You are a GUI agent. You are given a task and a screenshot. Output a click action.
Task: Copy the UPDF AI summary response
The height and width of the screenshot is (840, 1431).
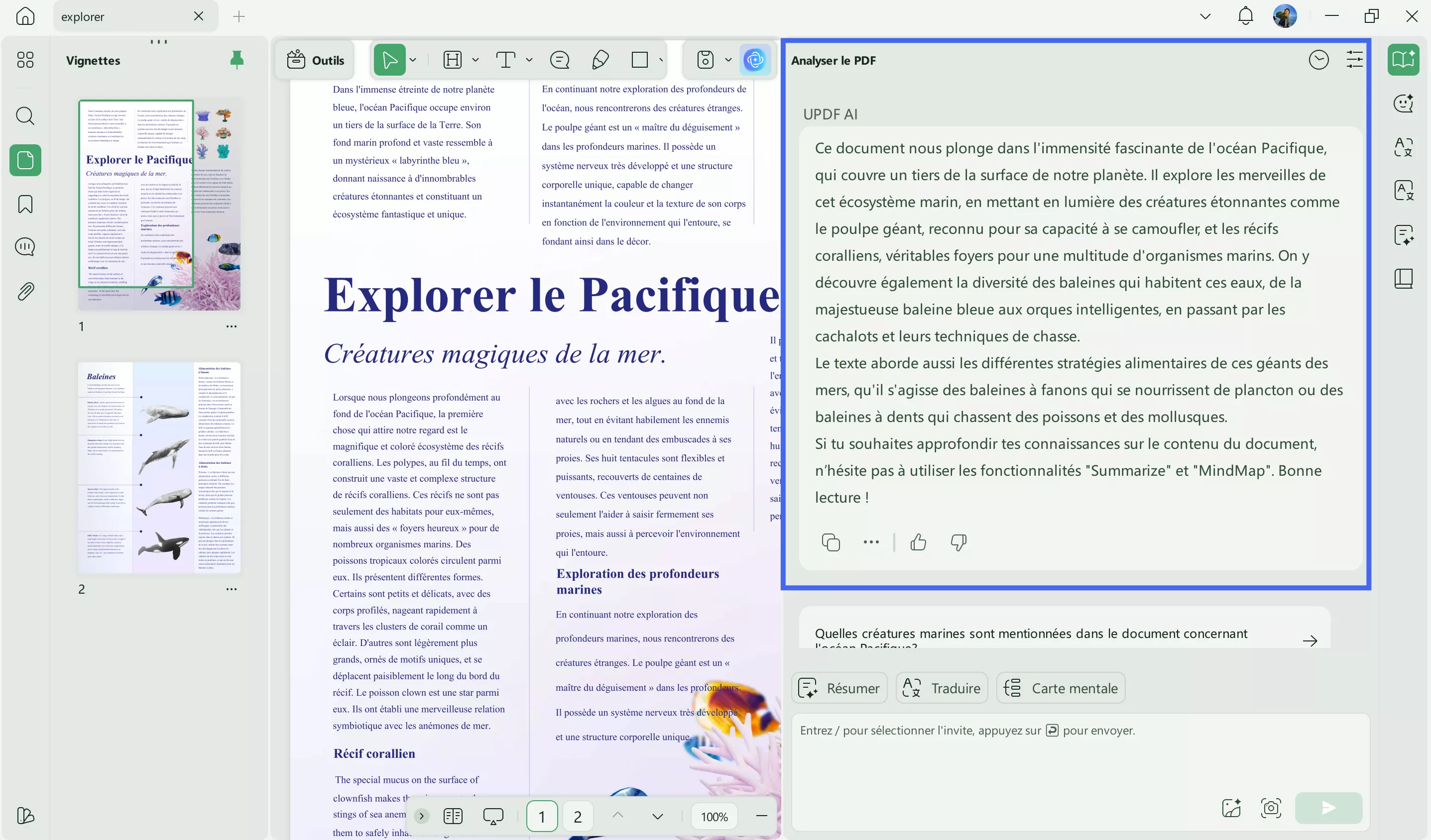tap(831, 542)
